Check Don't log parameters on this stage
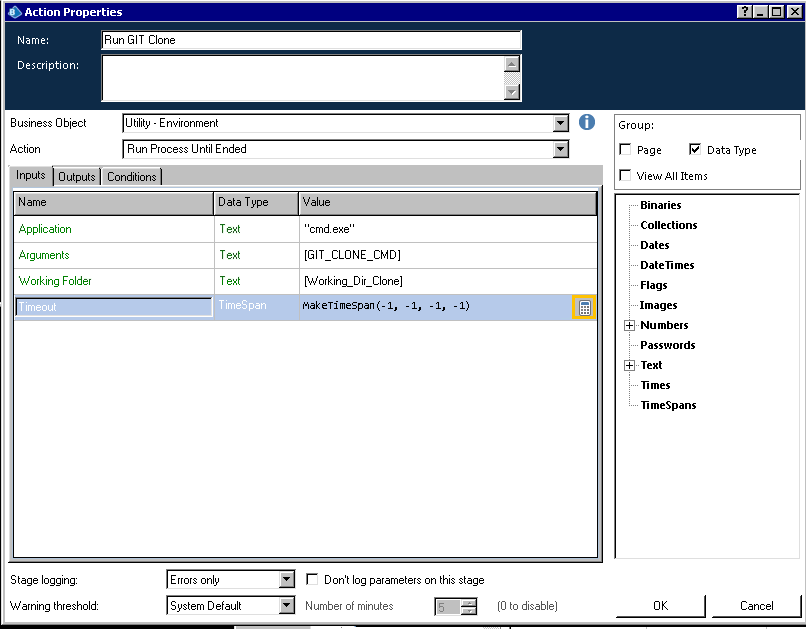Viewport: 806px width, 629px height. pos(313,580)
